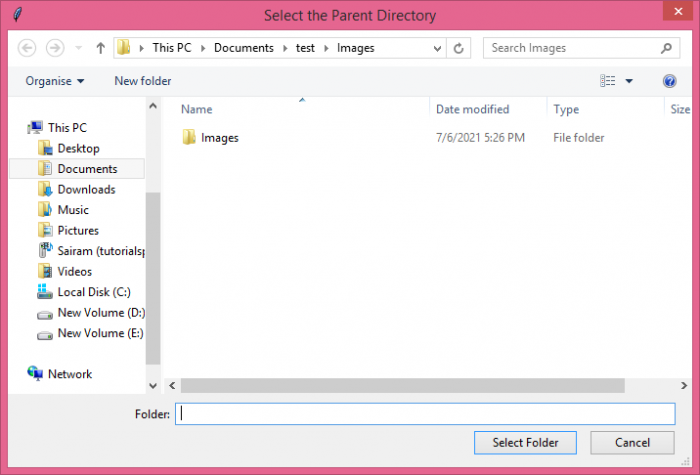
Task: Click the Downloads folder icon
Action: tap(45, 189)
